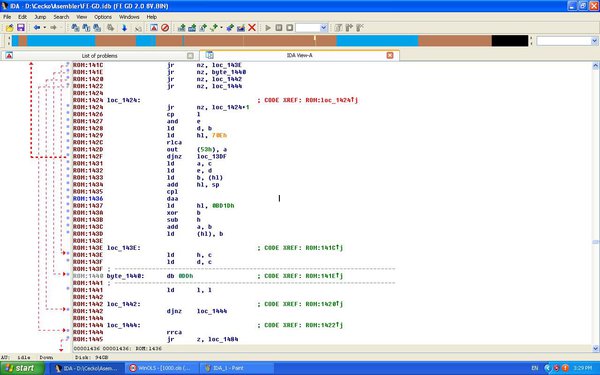Click the Save database floppy icon

coord(21,28)
